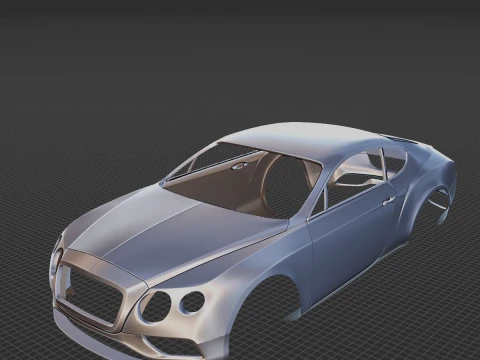This screenshot has width=480, height=360.
Task: Select the large round headlight opening rim
Action: point(155,307)
